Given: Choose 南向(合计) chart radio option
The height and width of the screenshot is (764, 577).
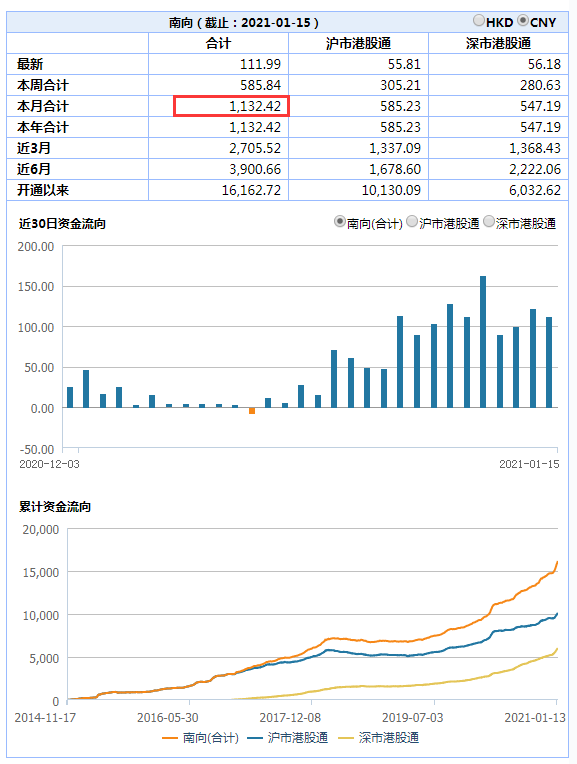Looking at the screenshot, I should tap(339, 222).
